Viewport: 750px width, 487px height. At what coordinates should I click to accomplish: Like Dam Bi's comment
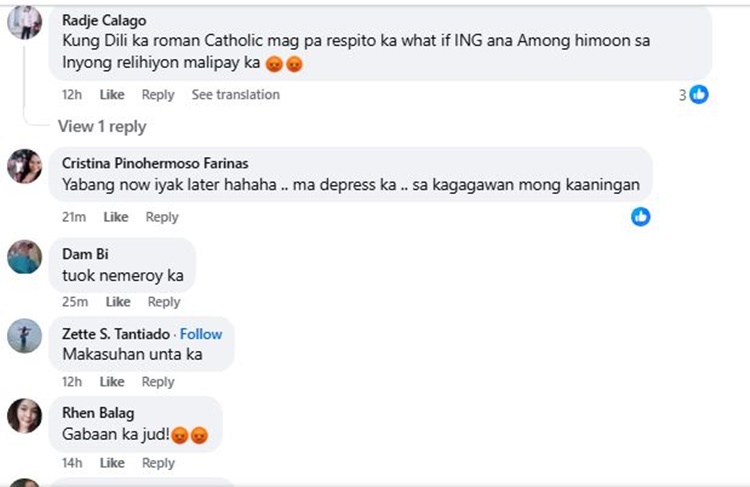[118, 302]
